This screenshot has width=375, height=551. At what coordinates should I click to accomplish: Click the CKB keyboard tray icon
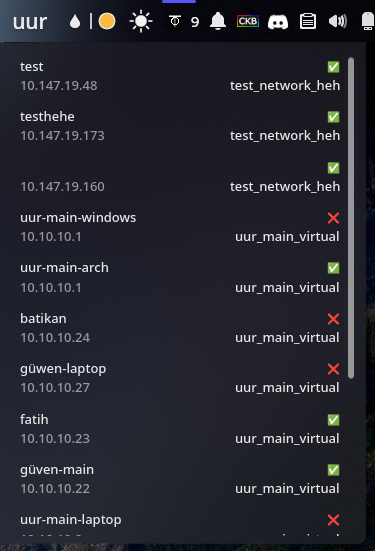[248, 21]
